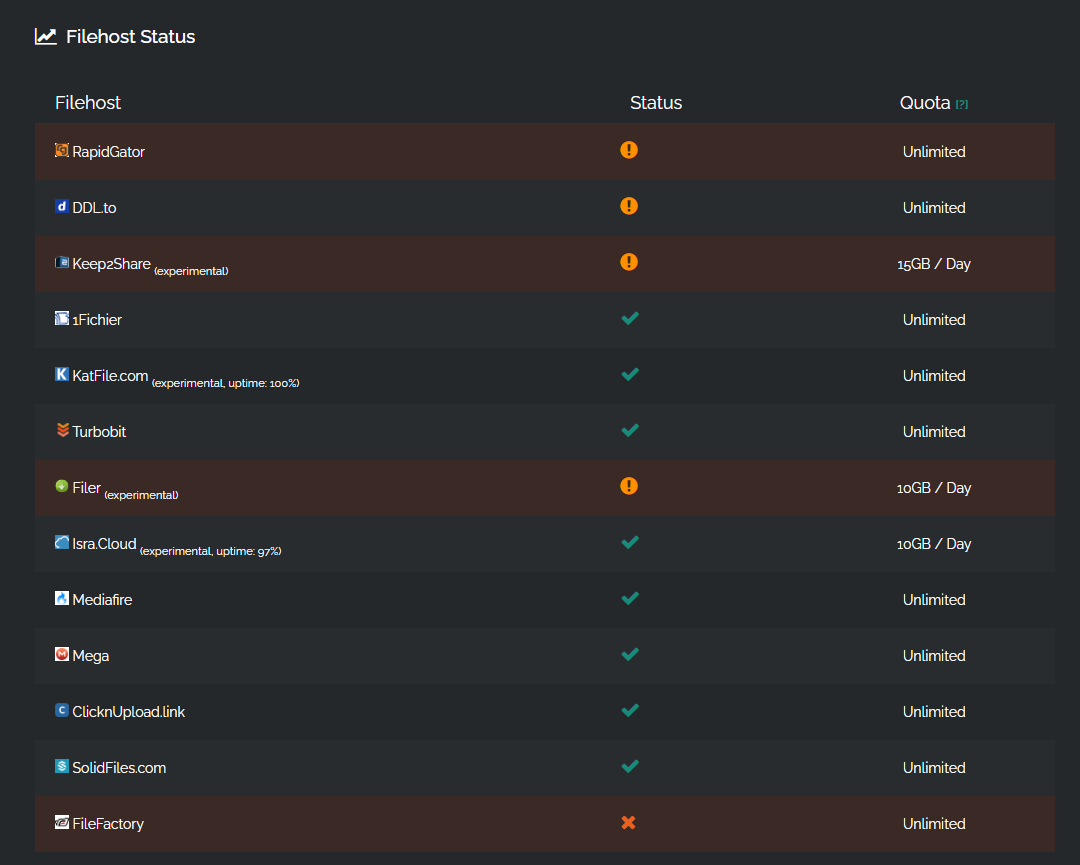Click Keep2Share's (experimental) note
The height and width of the screenshot is (865, 1080).
click(x=191, y=271)
